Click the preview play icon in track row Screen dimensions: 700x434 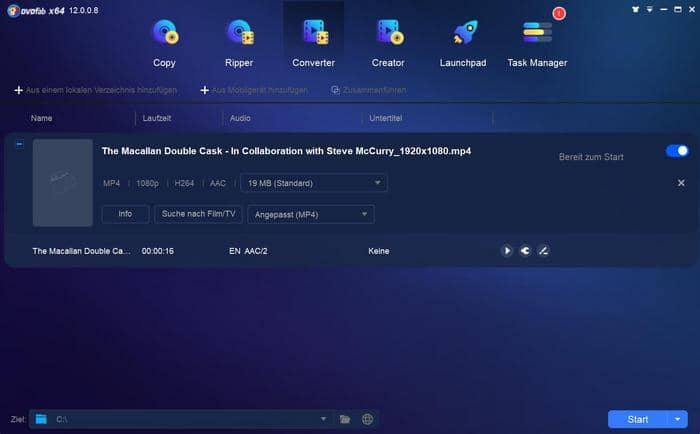[x=507, y=251]
